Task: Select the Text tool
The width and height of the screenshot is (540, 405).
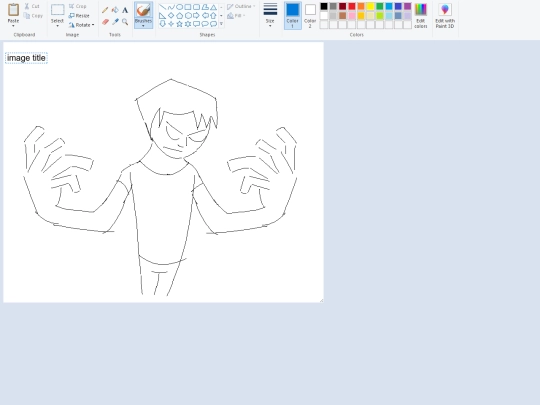Action: coord(125,10)
